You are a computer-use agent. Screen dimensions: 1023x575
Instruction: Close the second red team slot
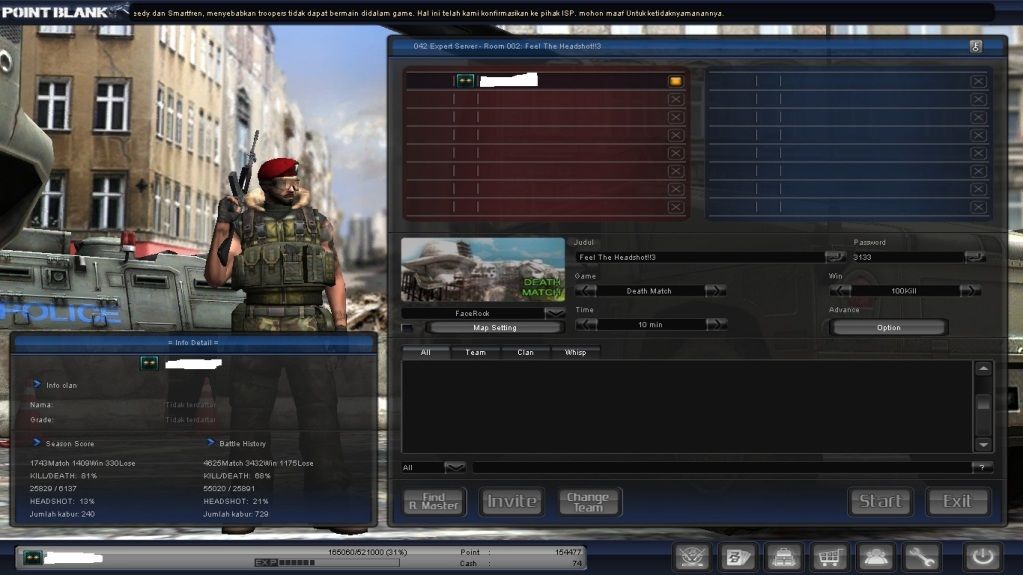675,99
